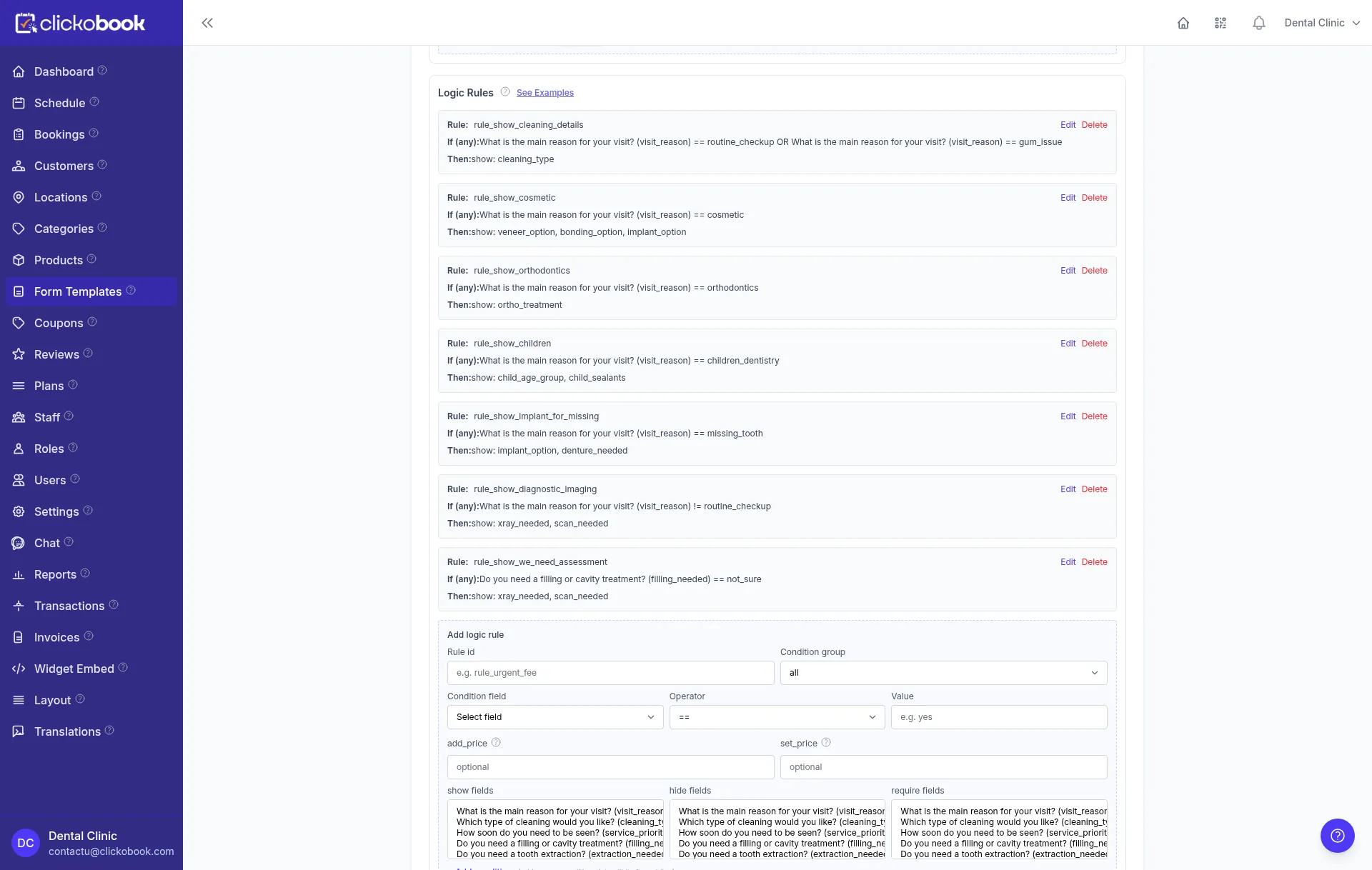The image size is (1372, 870).
Task: Click the Dashboard house icon in sidebar
Action: [x=19, y=71]
